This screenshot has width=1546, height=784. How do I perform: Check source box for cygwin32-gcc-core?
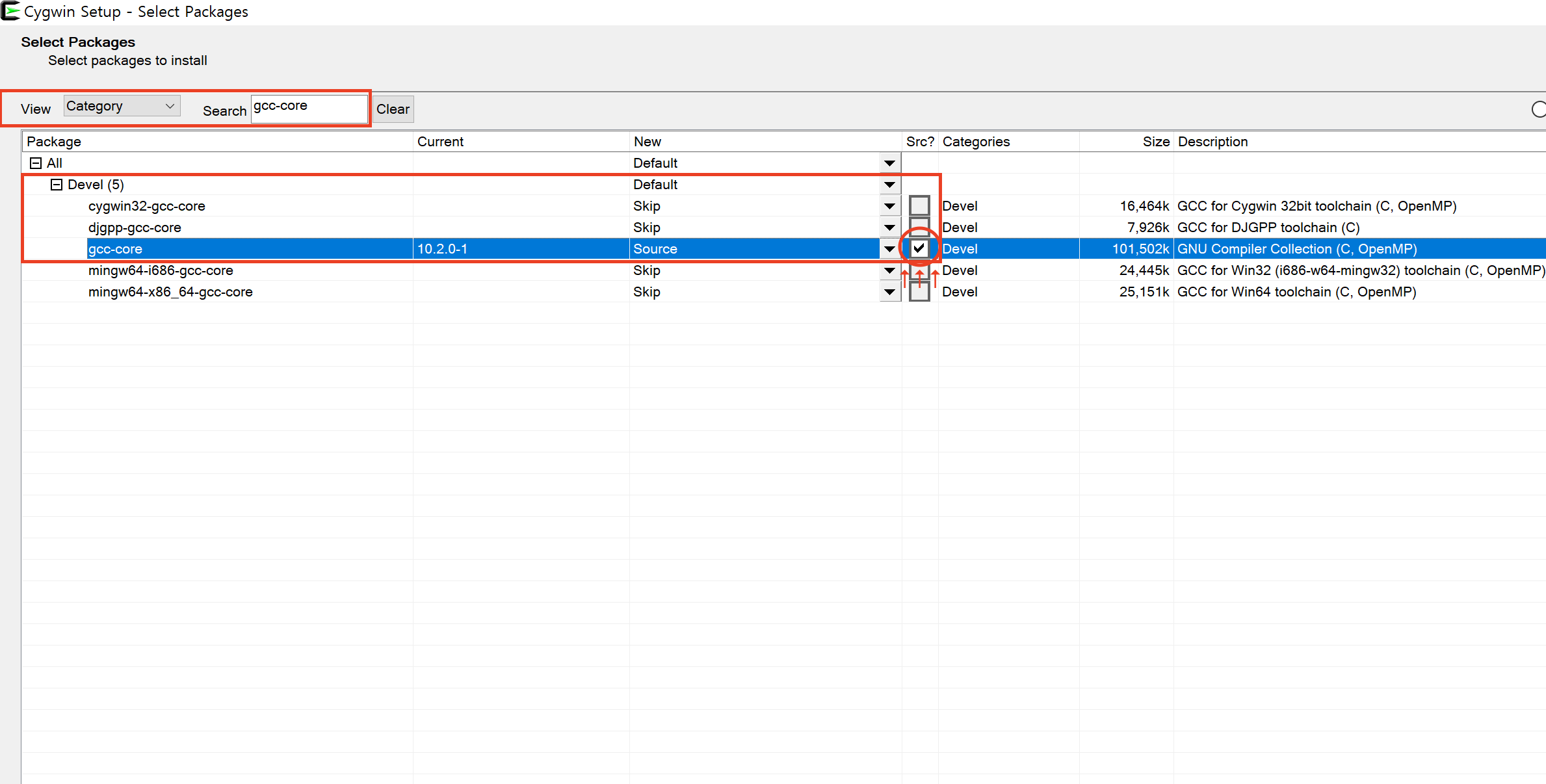[x=919, y=206]
